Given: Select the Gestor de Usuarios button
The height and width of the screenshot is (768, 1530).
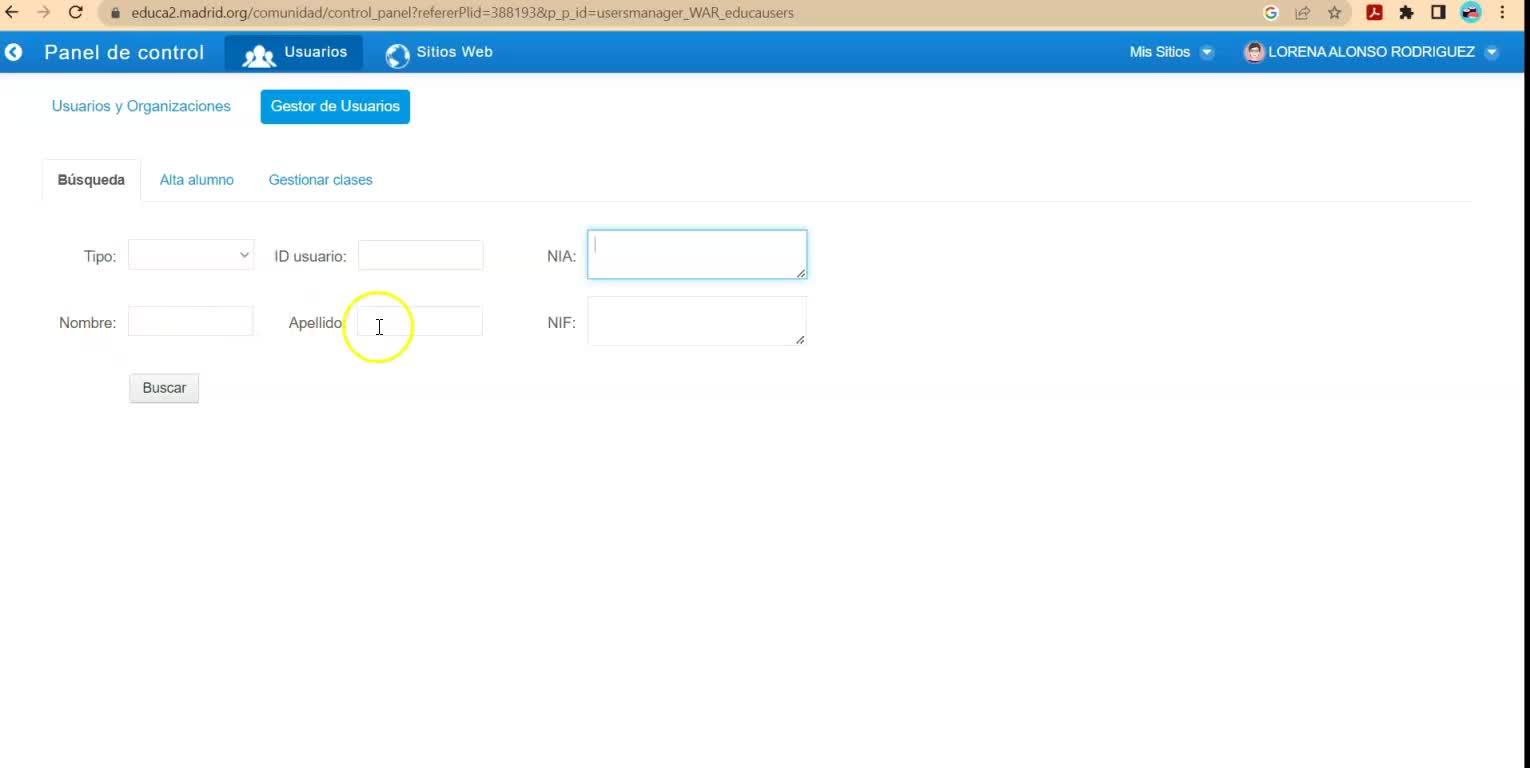Looking at the screenshot, I should tap(335, 106).
